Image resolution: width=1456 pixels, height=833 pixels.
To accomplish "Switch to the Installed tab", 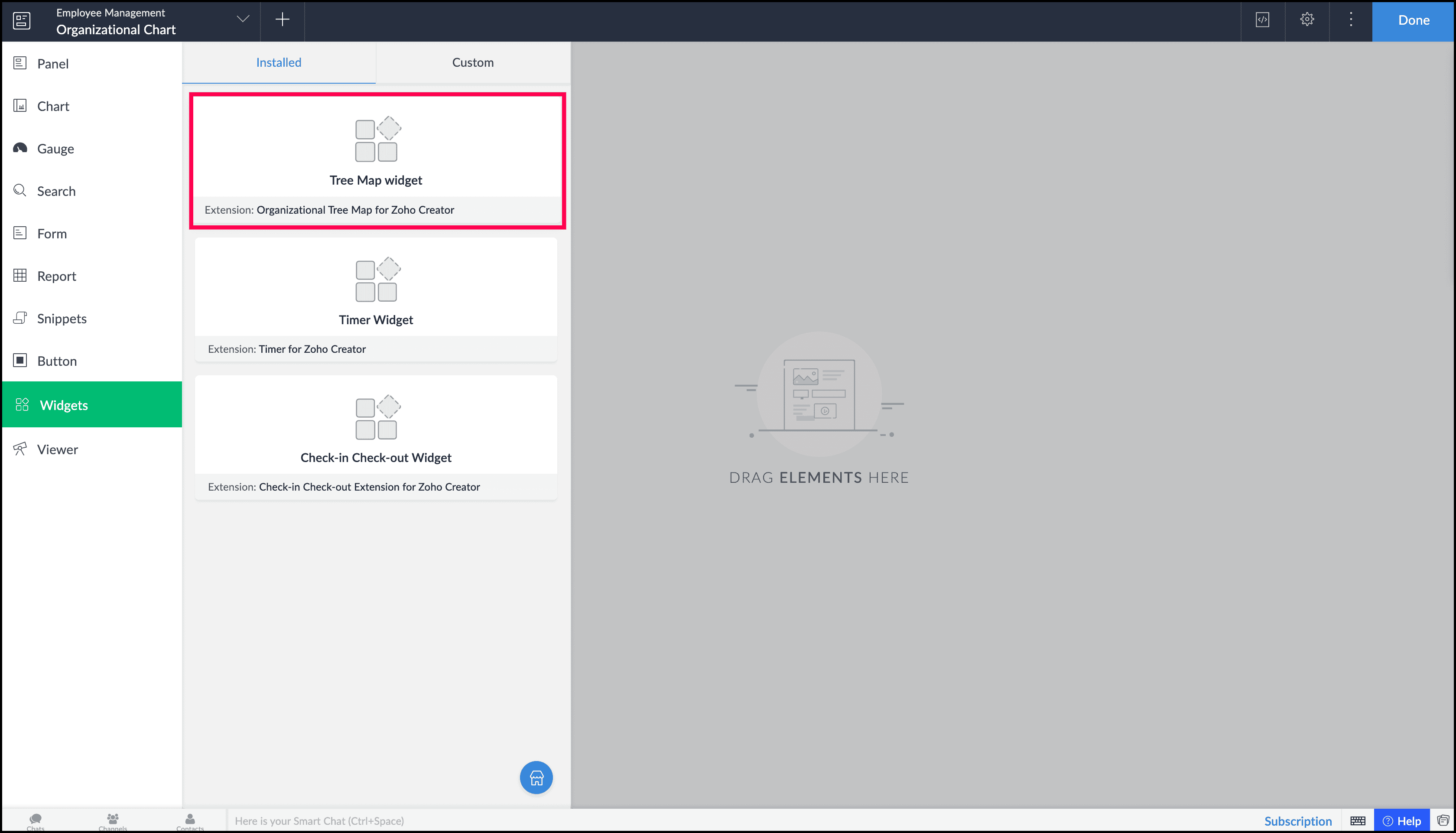I will (x=279, y=62).
